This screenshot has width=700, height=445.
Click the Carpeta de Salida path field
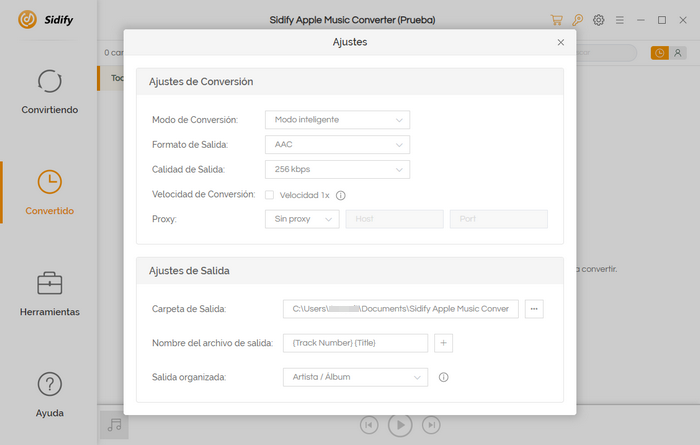[400, 309]
